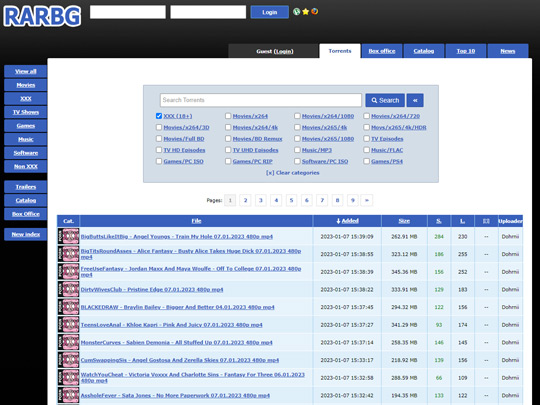Click the second login field before Login button

click(x=208, y=12)
